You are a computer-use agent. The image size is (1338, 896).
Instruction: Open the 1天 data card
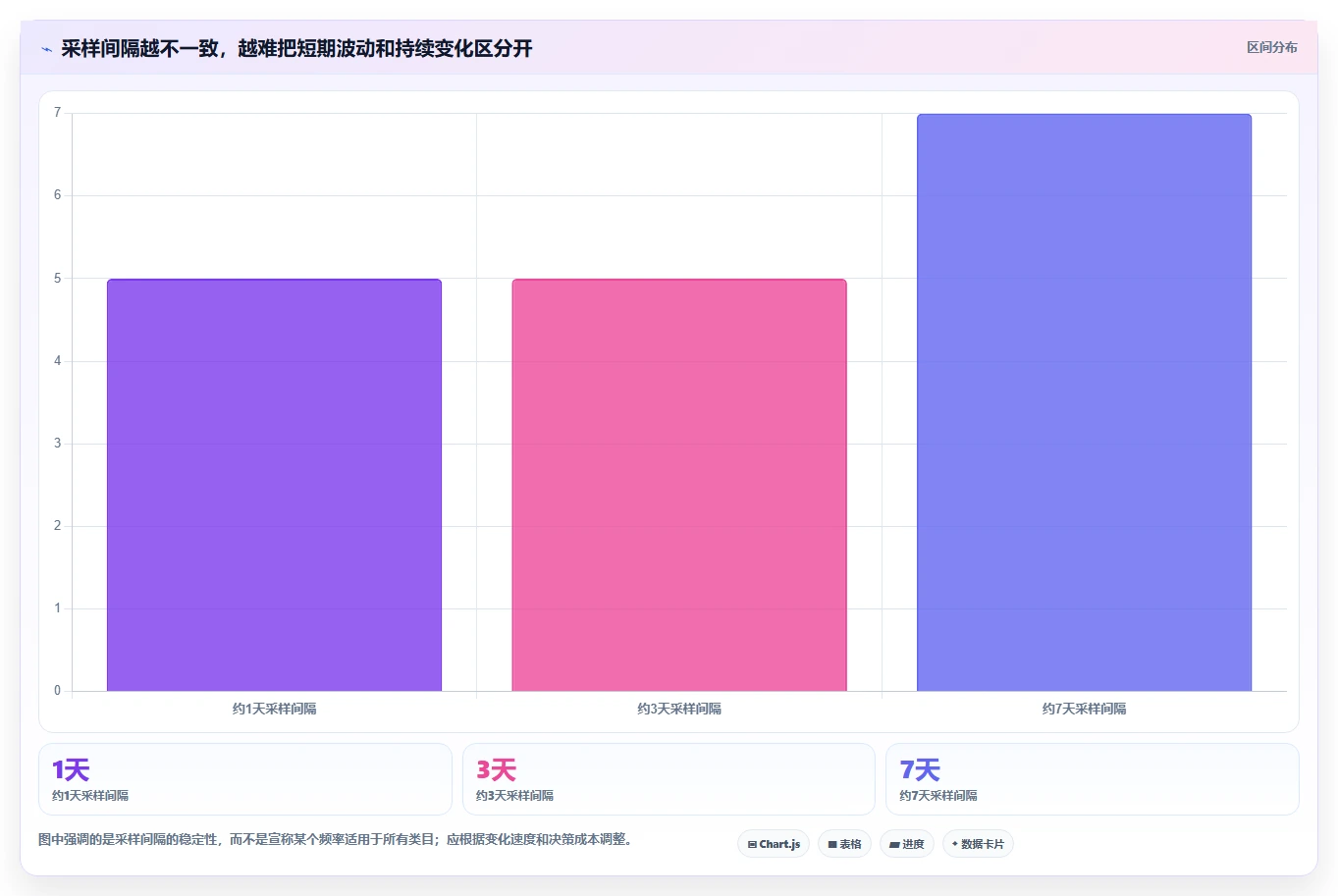245,779
